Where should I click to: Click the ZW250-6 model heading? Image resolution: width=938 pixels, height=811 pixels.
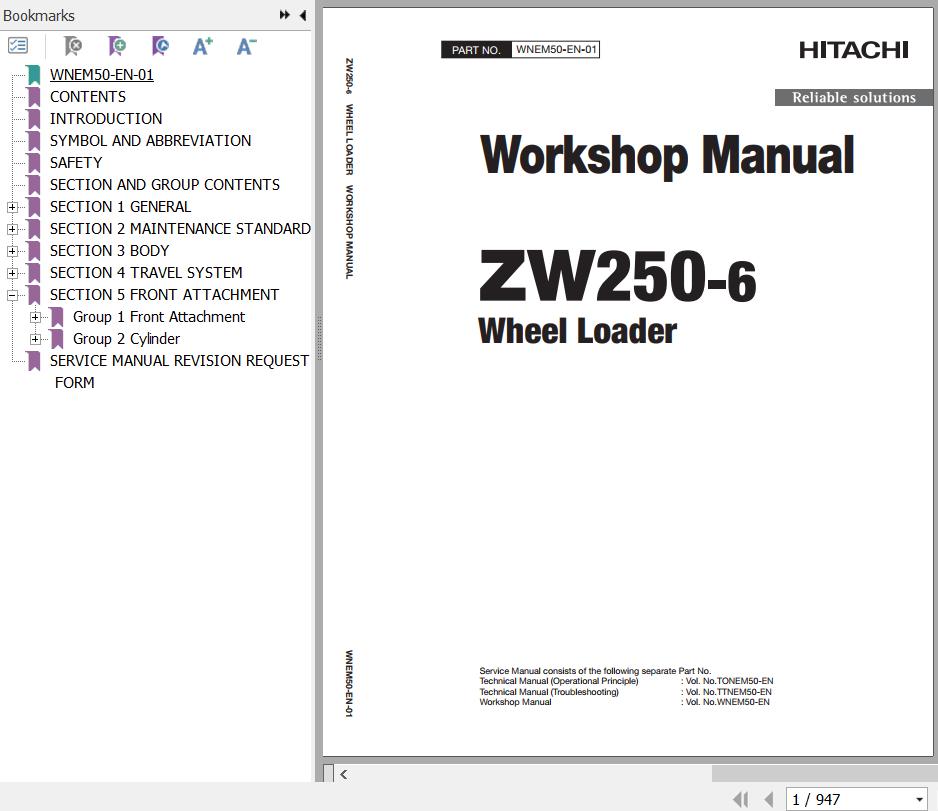tap(617, 276)
